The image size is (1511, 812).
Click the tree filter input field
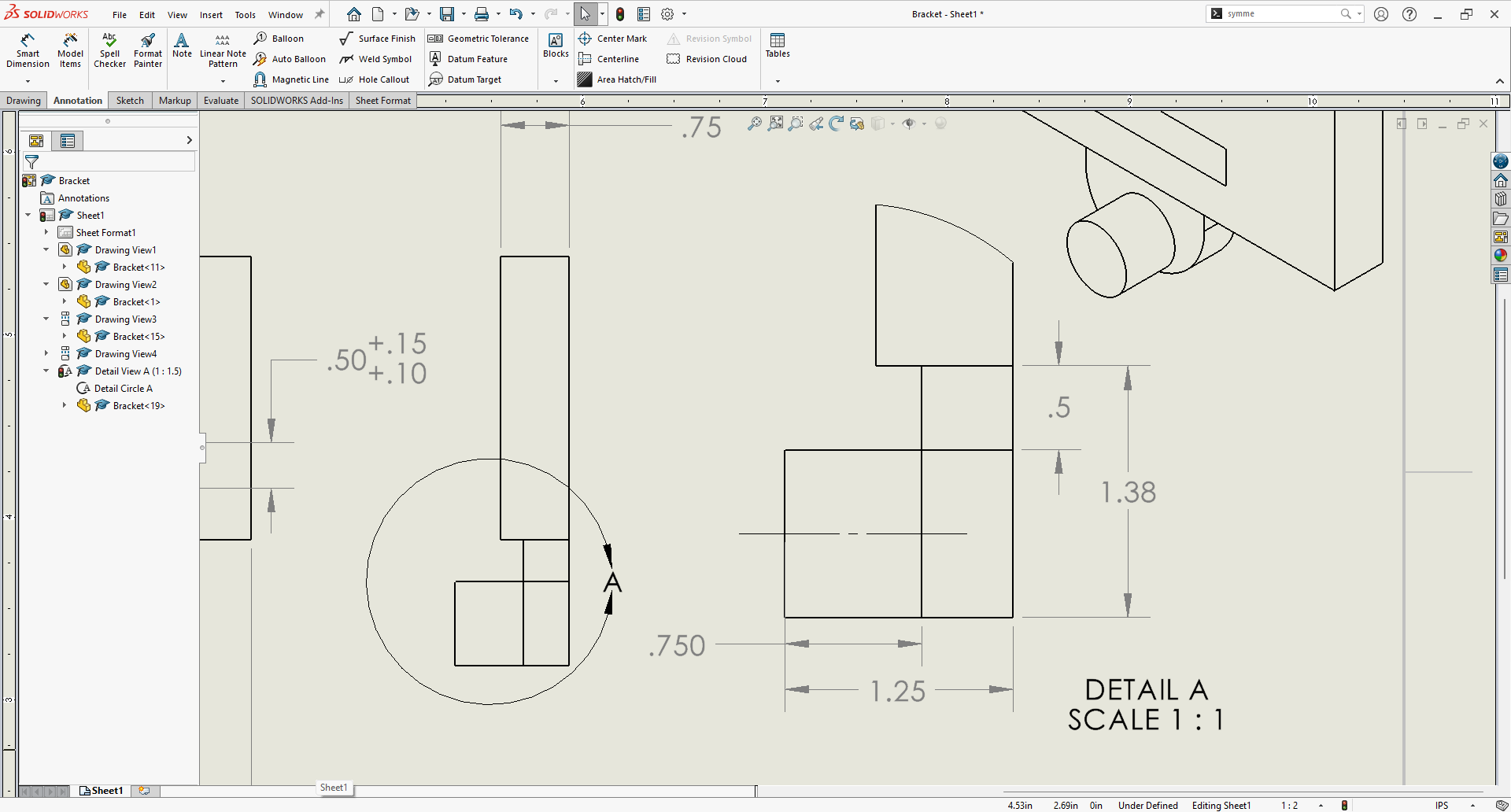116,162
